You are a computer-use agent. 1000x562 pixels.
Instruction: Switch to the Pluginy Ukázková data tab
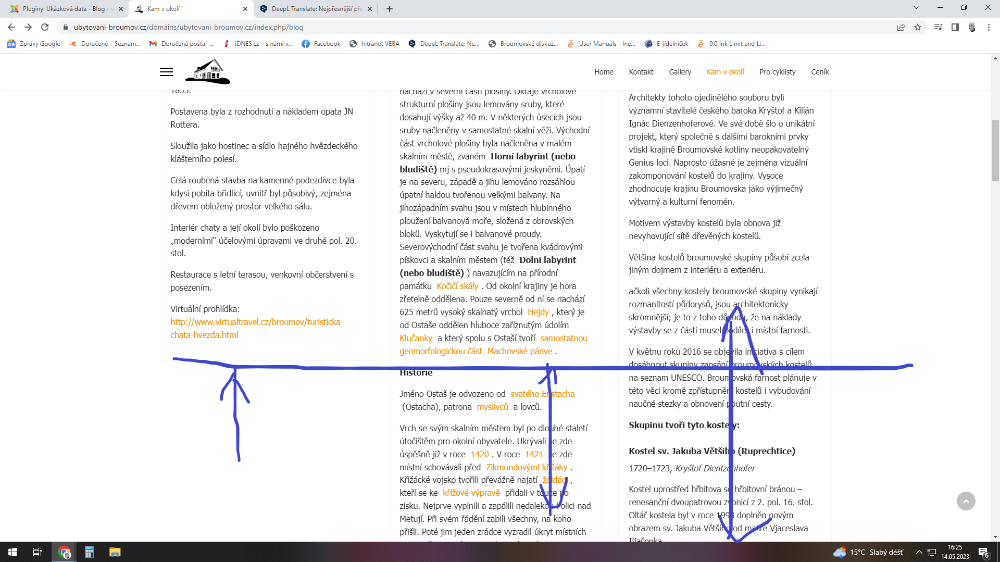[x=63, y=9]
